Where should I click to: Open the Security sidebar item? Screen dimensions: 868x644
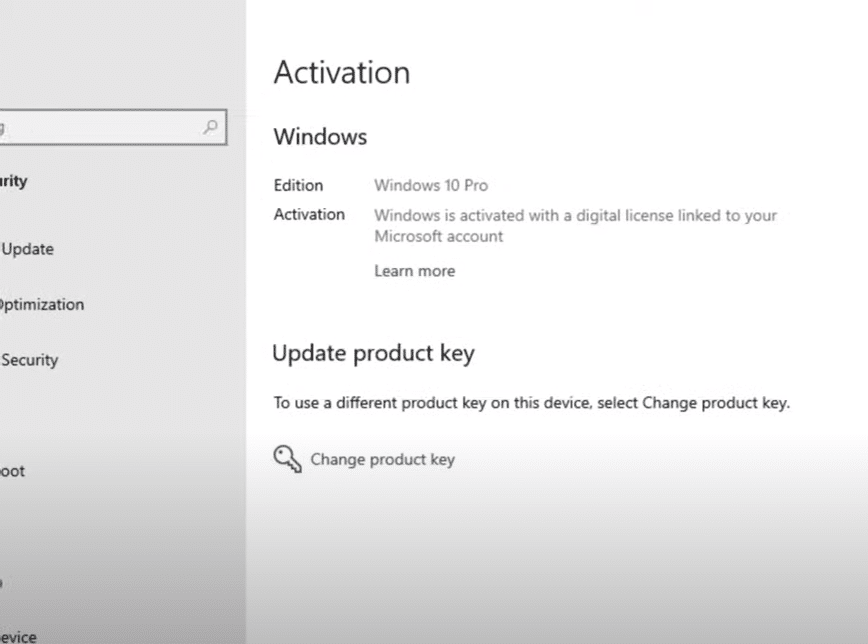29,360
